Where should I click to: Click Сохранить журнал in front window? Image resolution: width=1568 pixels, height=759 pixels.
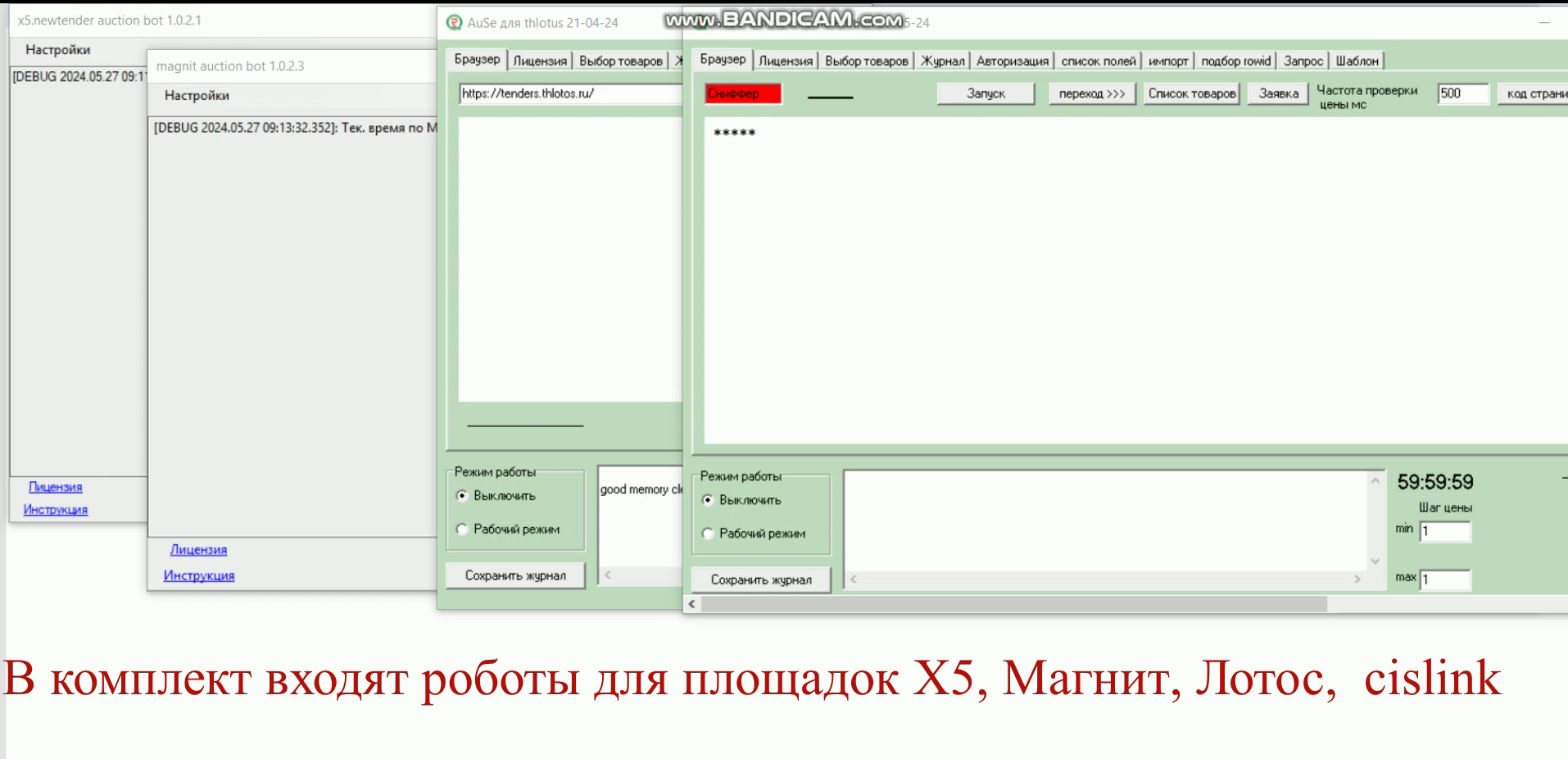(x=761, y=579)
